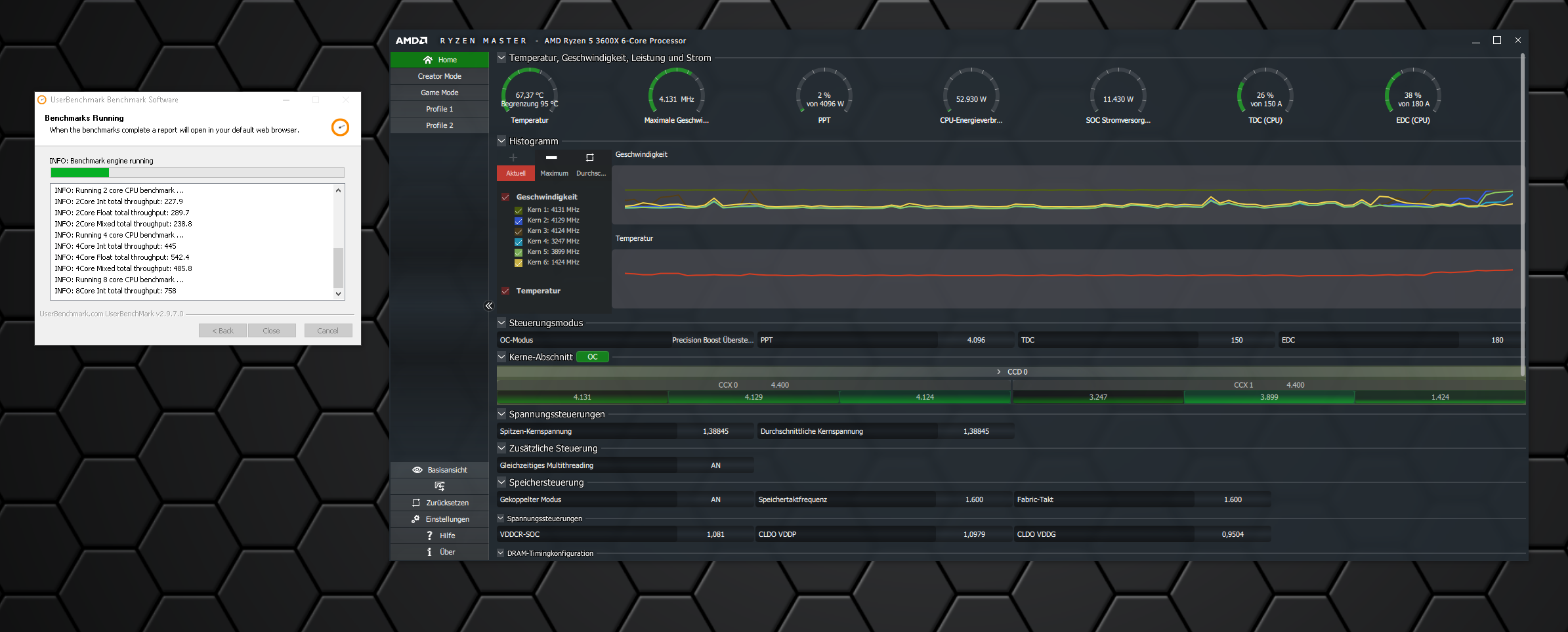Click histogram minus zoom icon
The height and width of the screenshot is (632, 1568).
[x=551, y=158]
